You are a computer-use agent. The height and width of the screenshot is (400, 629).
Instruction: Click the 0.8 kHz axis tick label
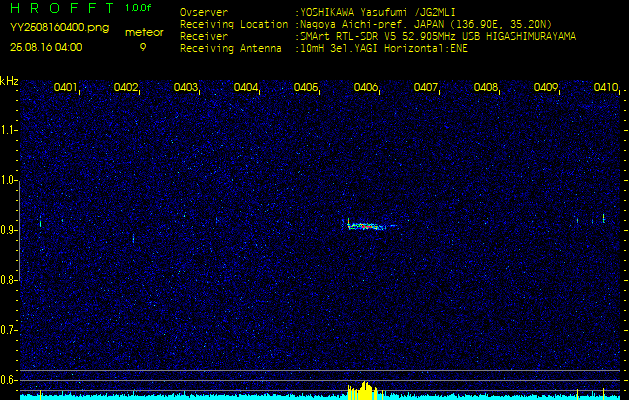(x=8, y=280)
